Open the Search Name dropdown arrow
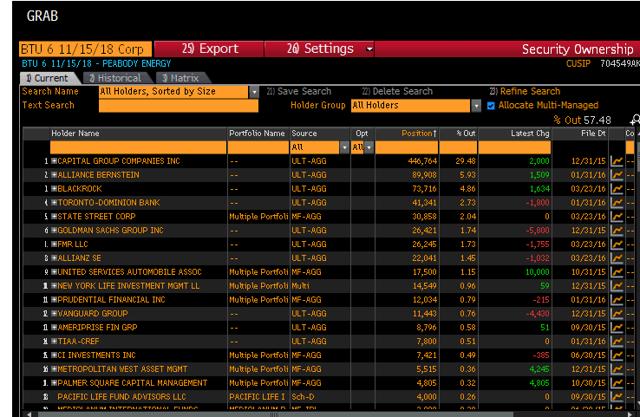This screenshot has width=640, height=417. pos(254,92)
